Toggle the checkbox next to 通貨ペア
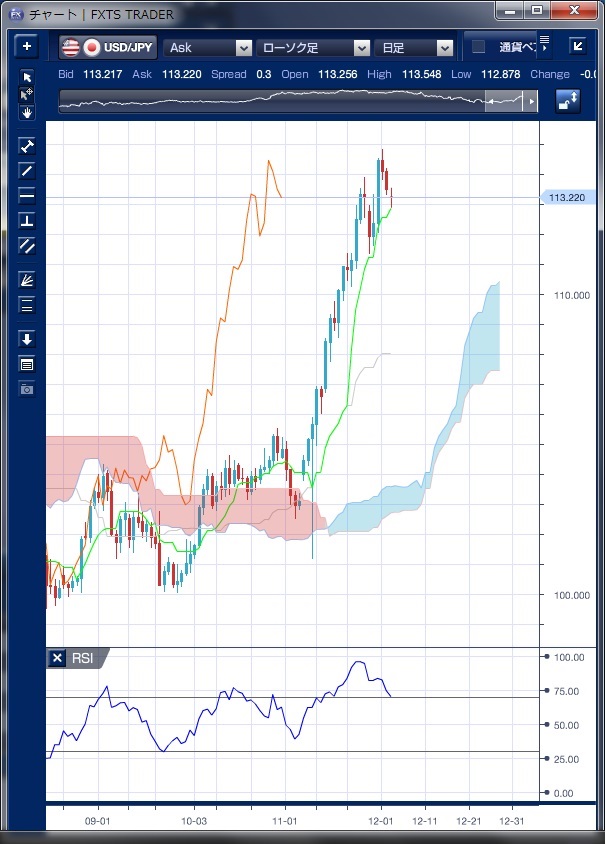The width and height of the screenshot is (606, 844). 478,47
